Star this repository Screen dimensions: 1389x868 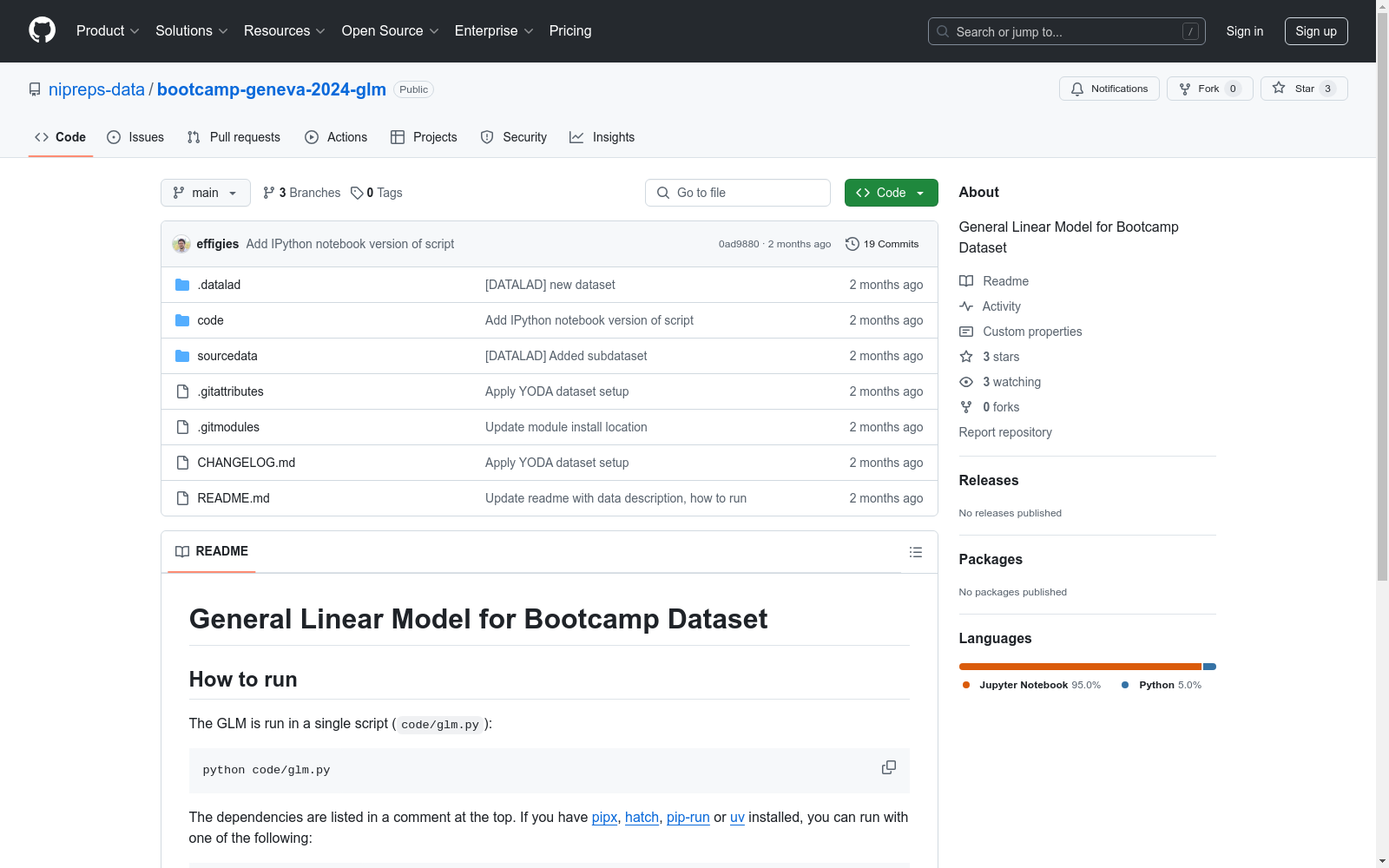tap(1304, 89)
